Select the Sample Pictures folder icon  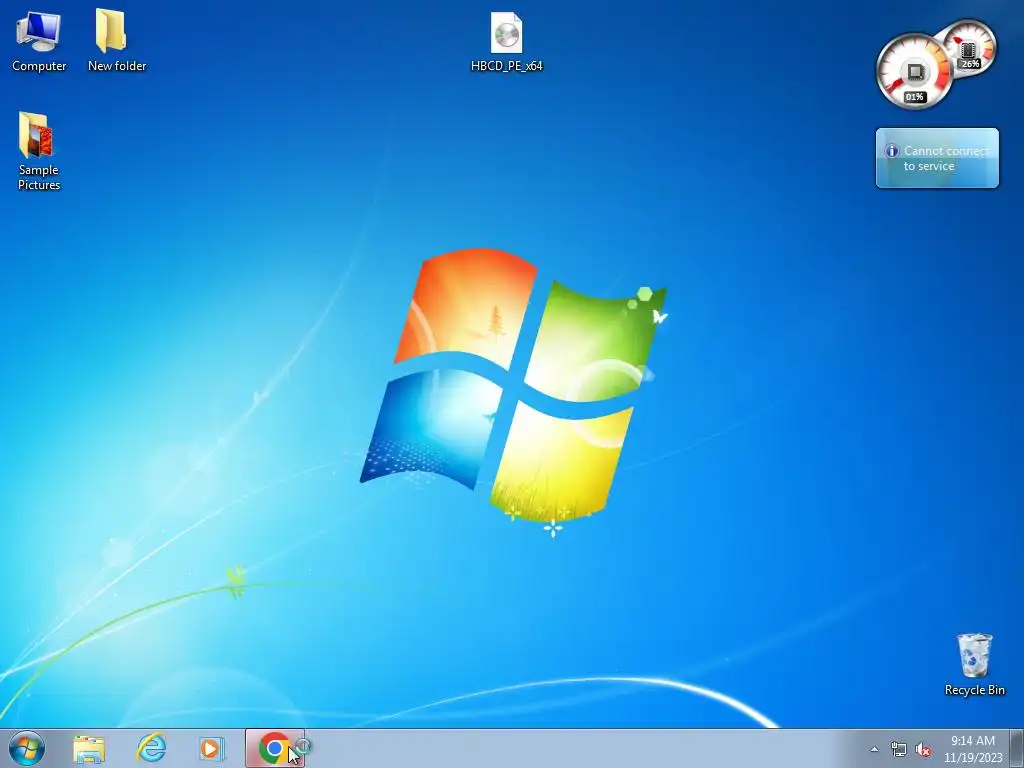pyautogui.click(x=39, y=152)
